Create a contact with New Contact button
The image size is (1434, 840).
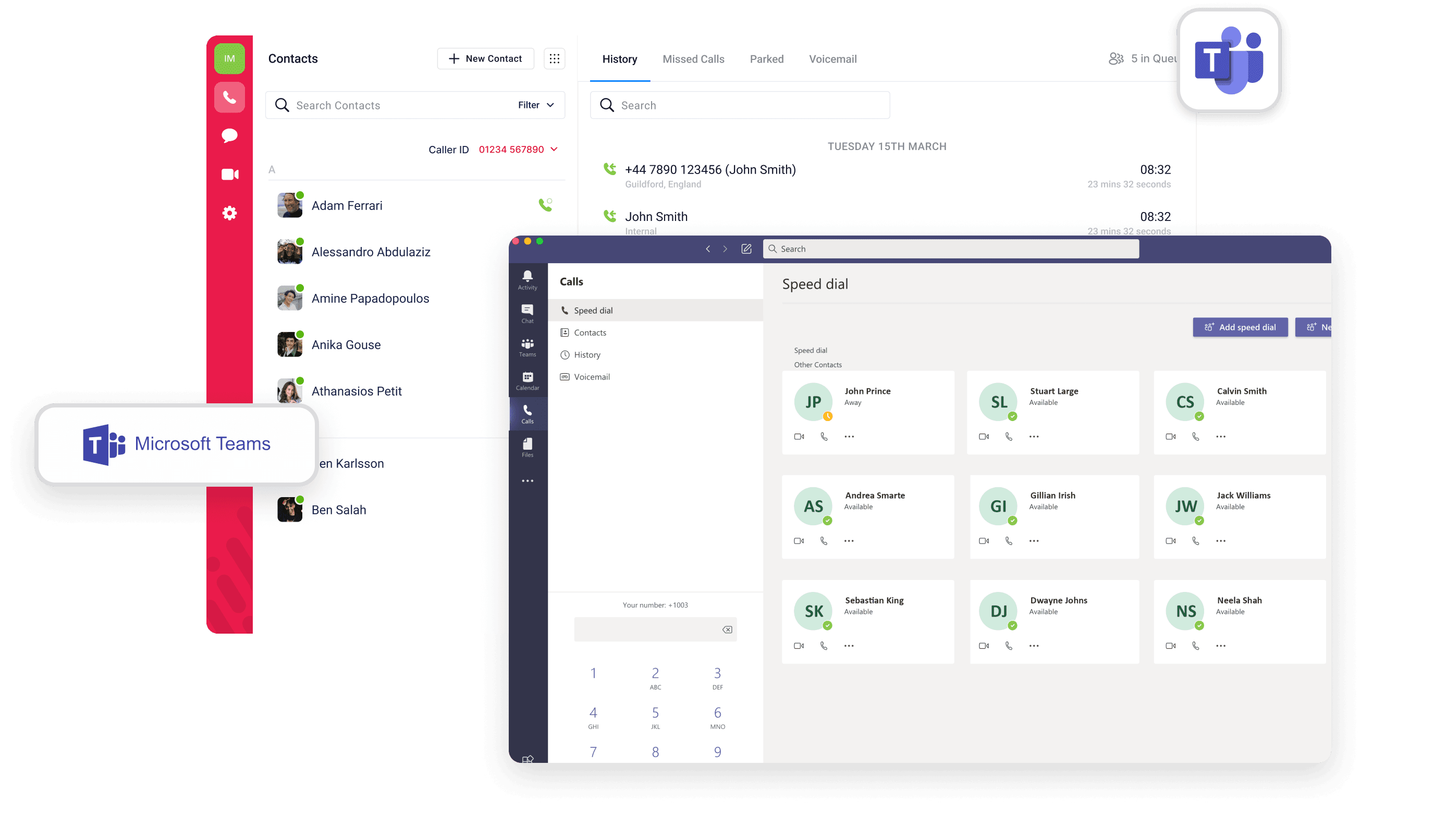485,58
